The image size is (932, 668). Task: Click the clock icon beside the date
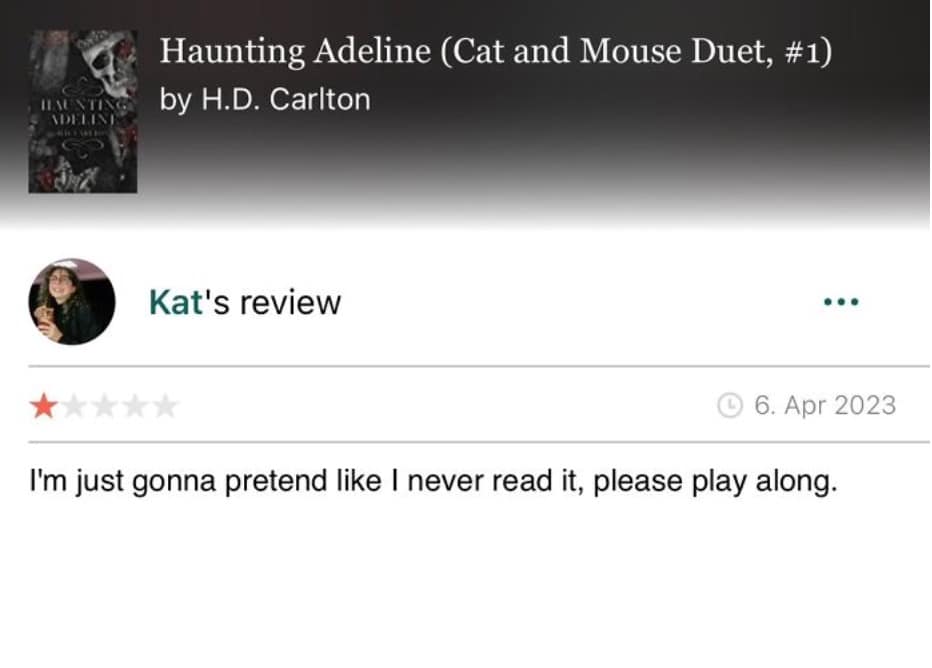(731, 405)
